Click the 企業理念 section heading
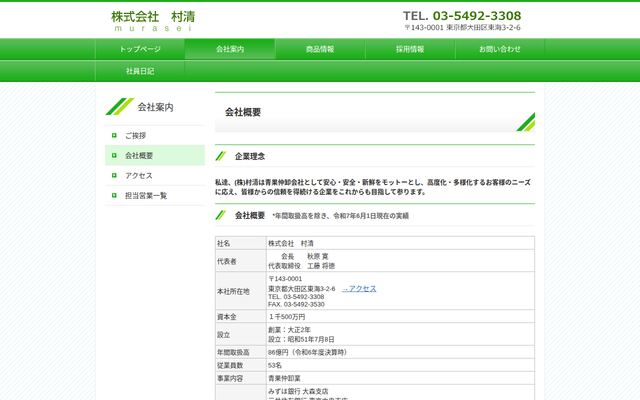The height and width of the screenshot is (400, 640). coord(250,156)
